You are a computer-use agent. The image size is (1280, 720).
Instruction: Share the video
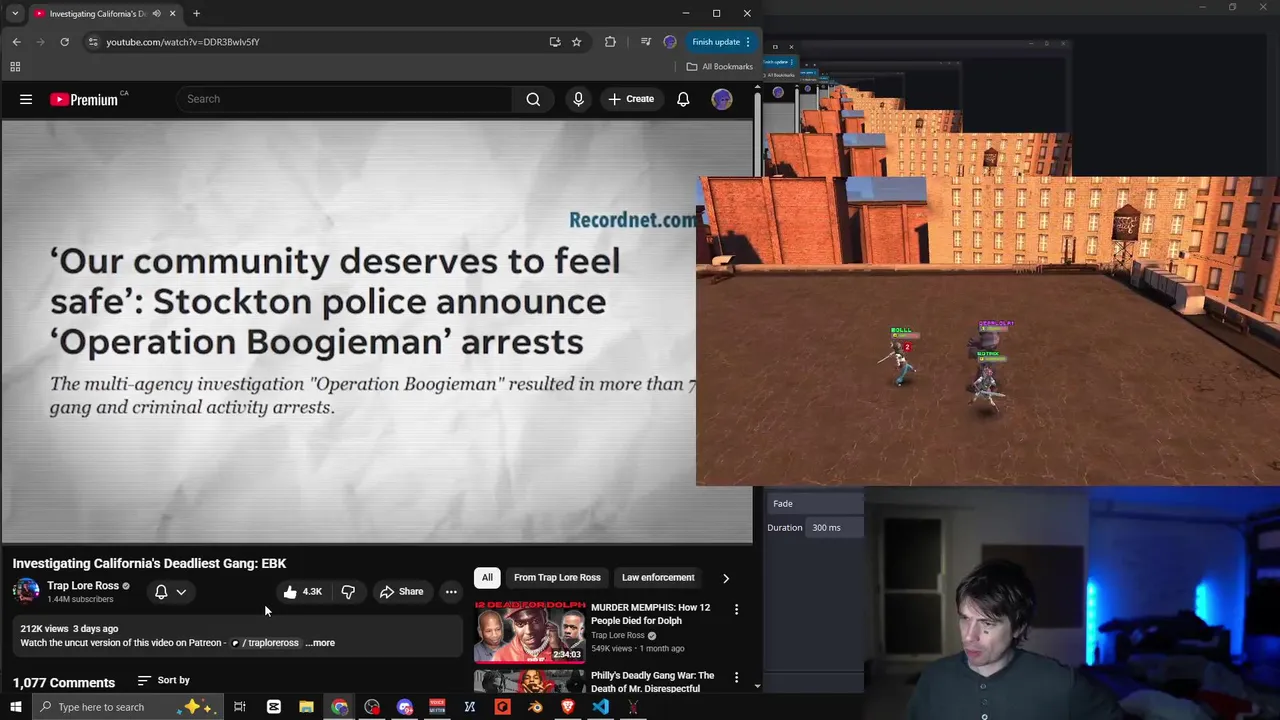click(401, 592)
